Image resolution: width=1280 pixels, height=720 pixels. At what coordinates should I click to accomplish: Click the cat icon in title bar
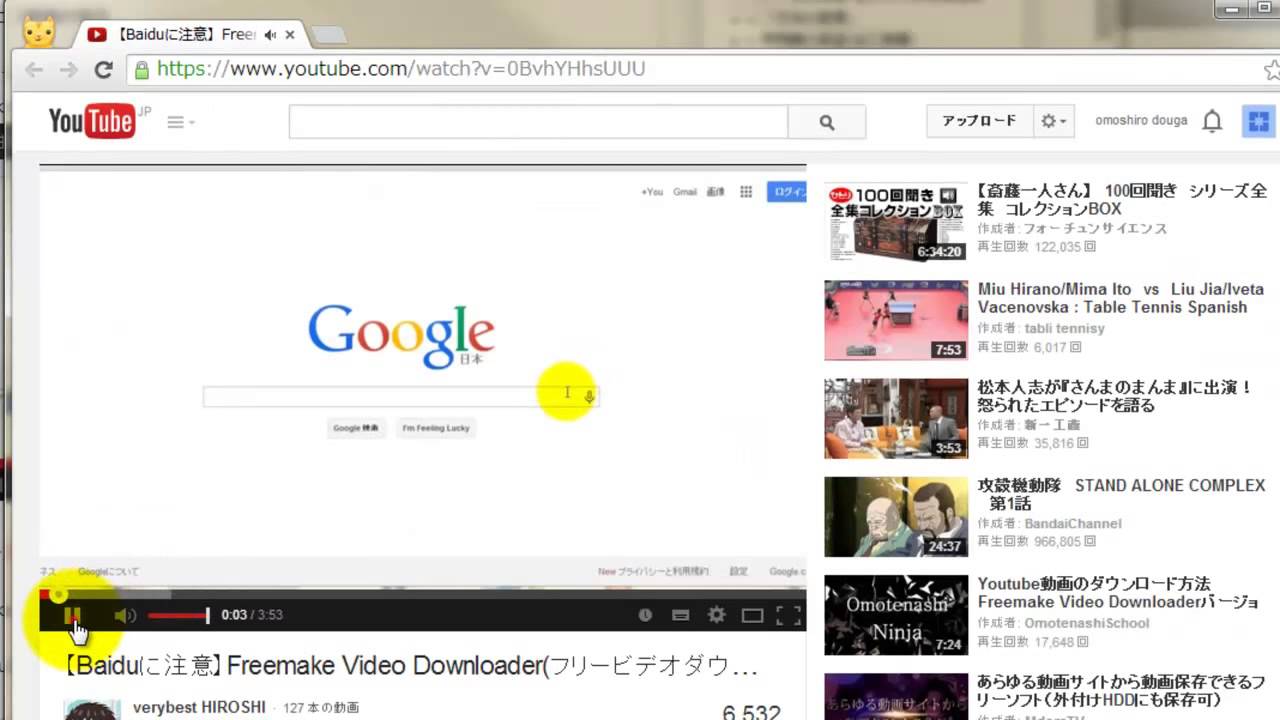point(40,31)
